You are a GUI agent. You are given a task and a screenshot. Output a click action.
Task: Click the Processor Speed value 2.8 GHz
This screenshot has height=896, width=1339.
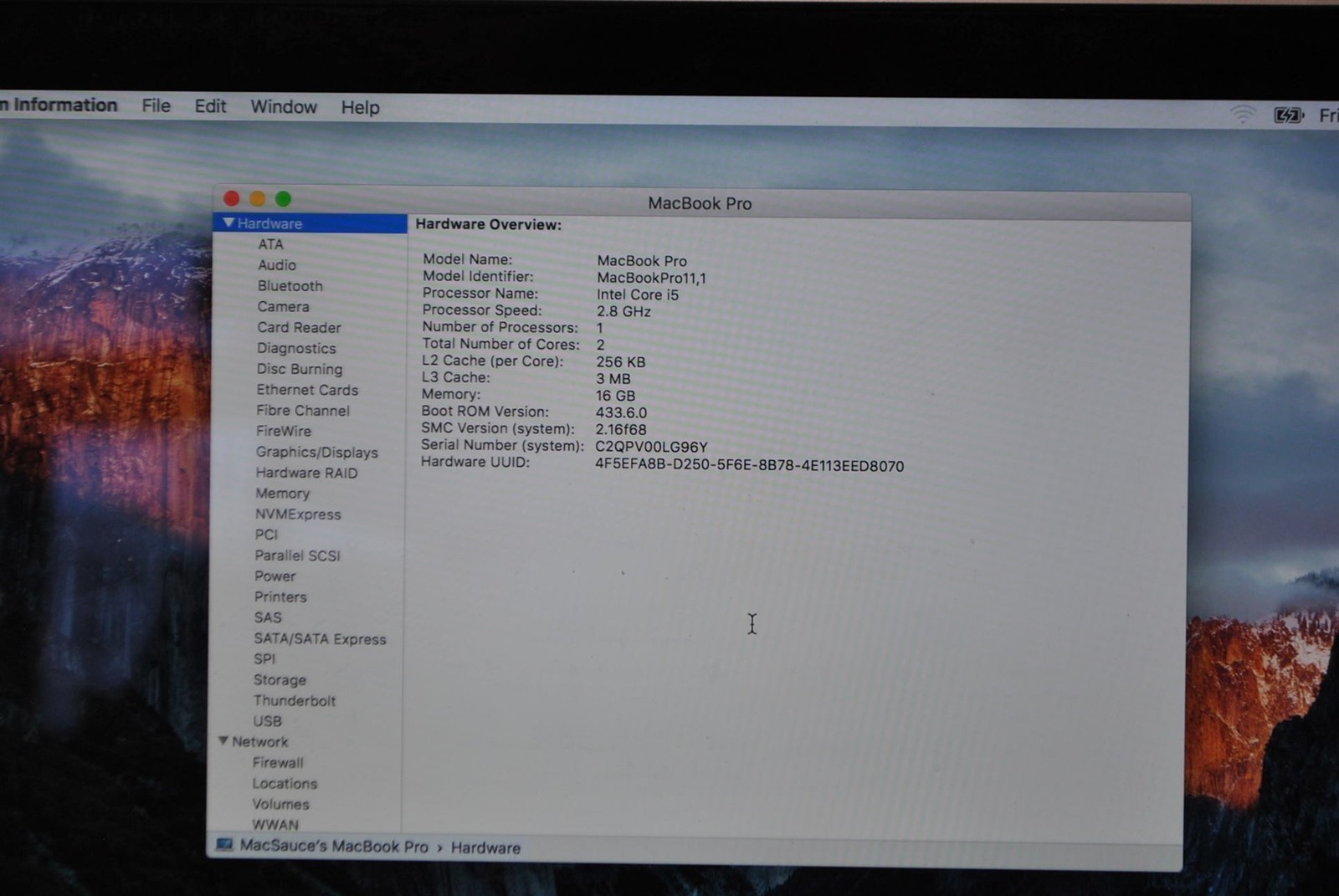[623, 311]
